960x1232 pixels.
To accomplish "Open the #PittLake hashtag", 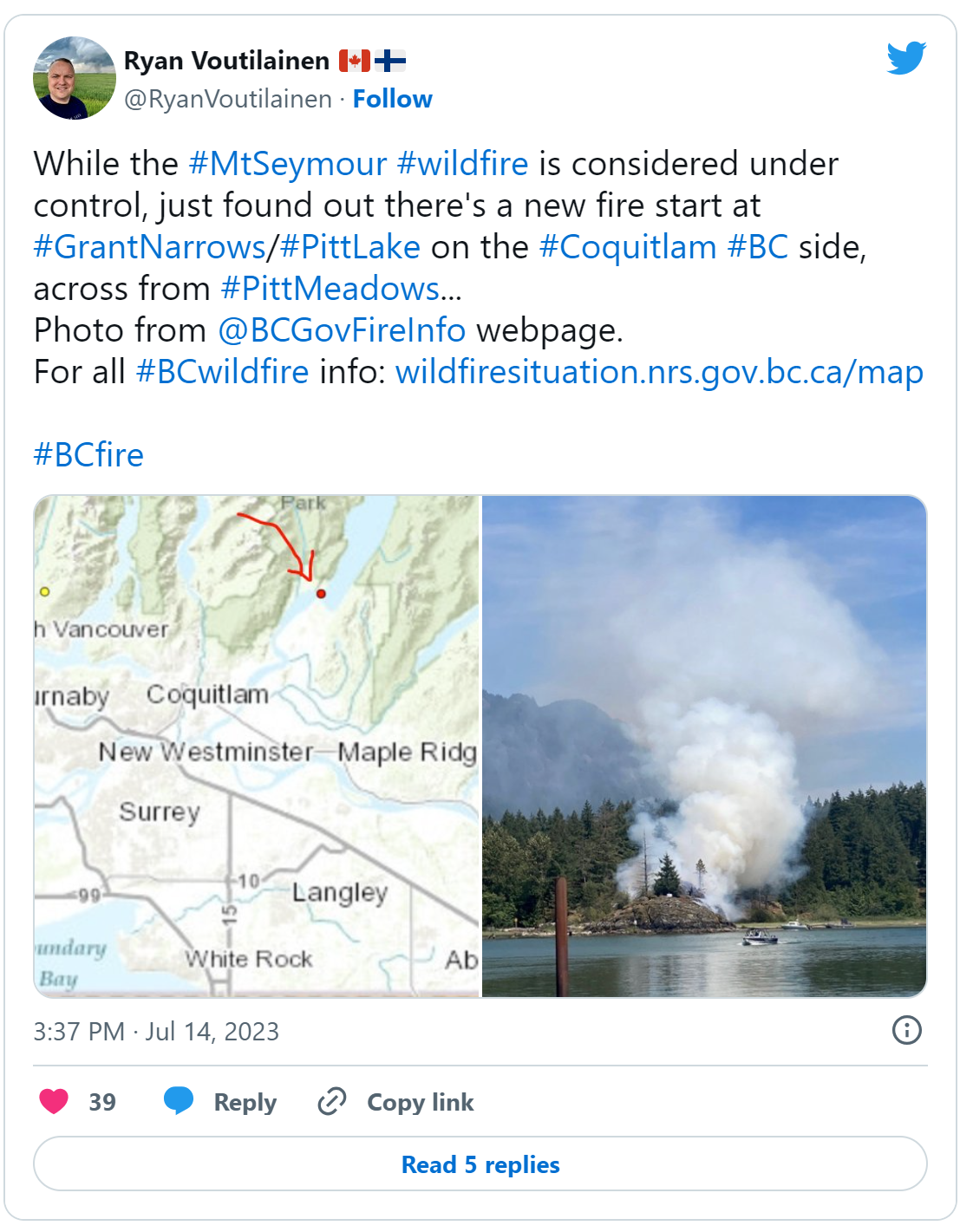I will pyautogui.click(x=350, y=247).
